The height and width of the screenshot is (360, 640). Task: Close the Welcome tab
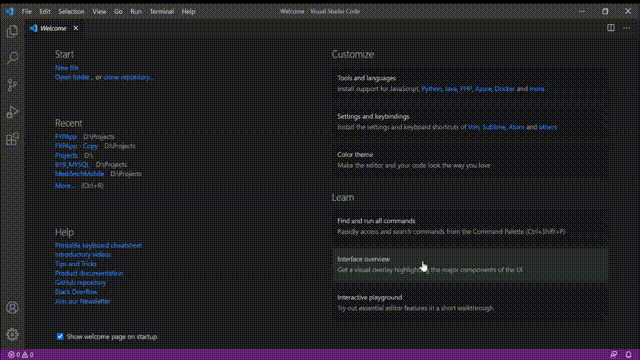76,28
